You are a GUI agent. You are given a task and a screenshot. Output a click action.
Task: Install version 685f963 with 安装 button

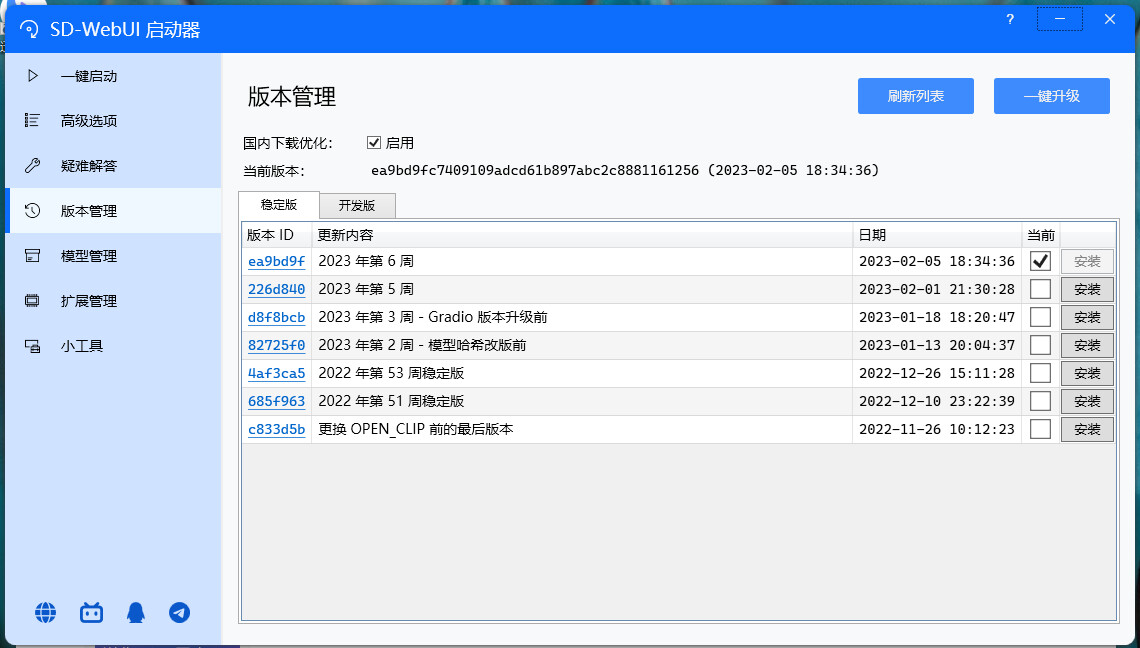click(1087, 401)
